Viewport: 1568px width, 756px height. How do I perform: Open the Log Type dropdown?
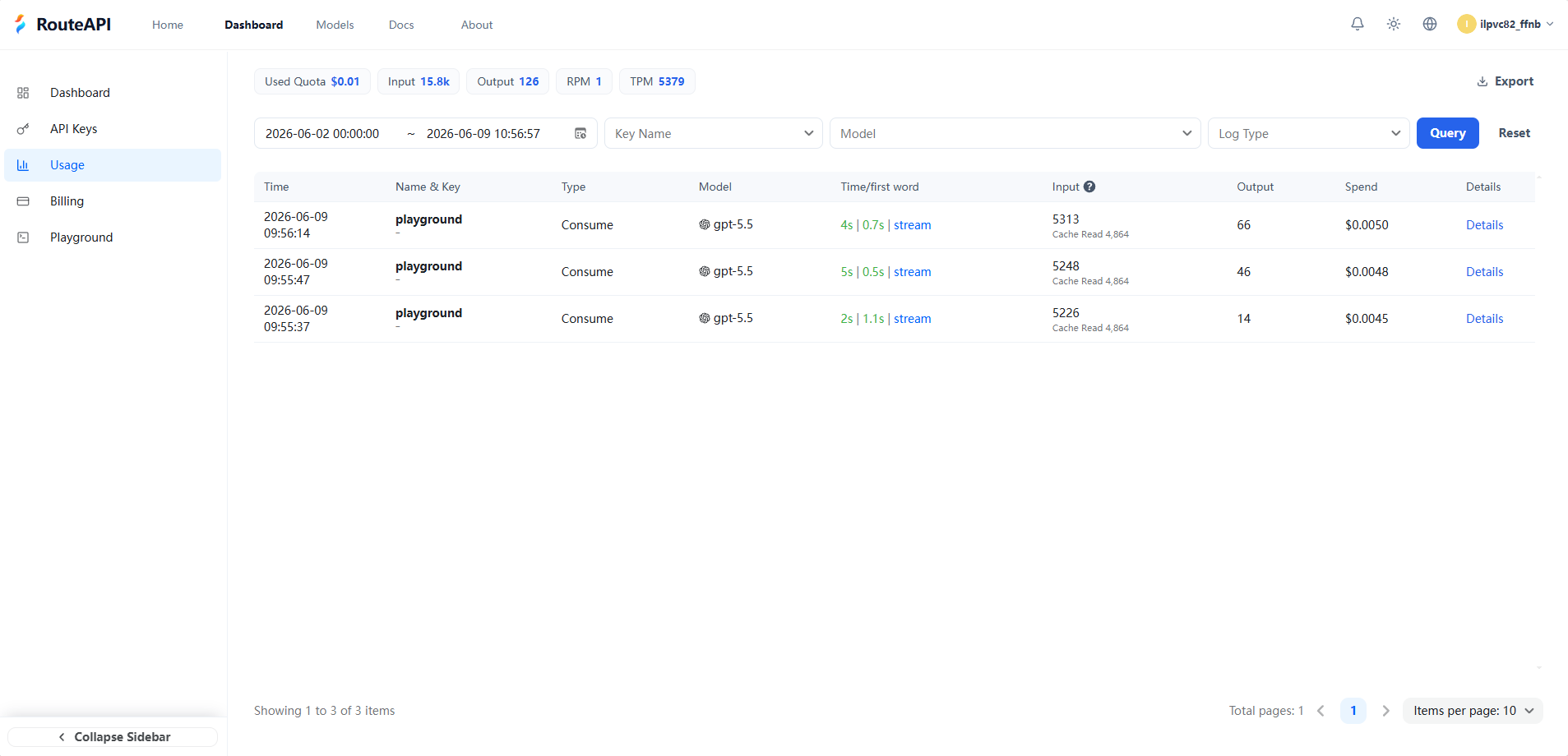pyautogui.click(x=1309, y=133)
